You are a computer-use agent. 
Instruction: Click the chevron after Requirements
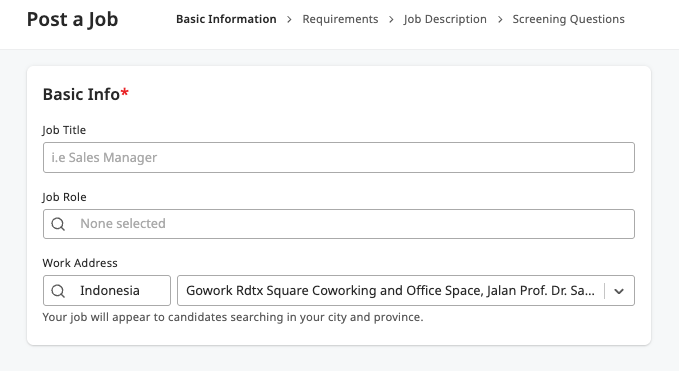(x=391, y=19)
